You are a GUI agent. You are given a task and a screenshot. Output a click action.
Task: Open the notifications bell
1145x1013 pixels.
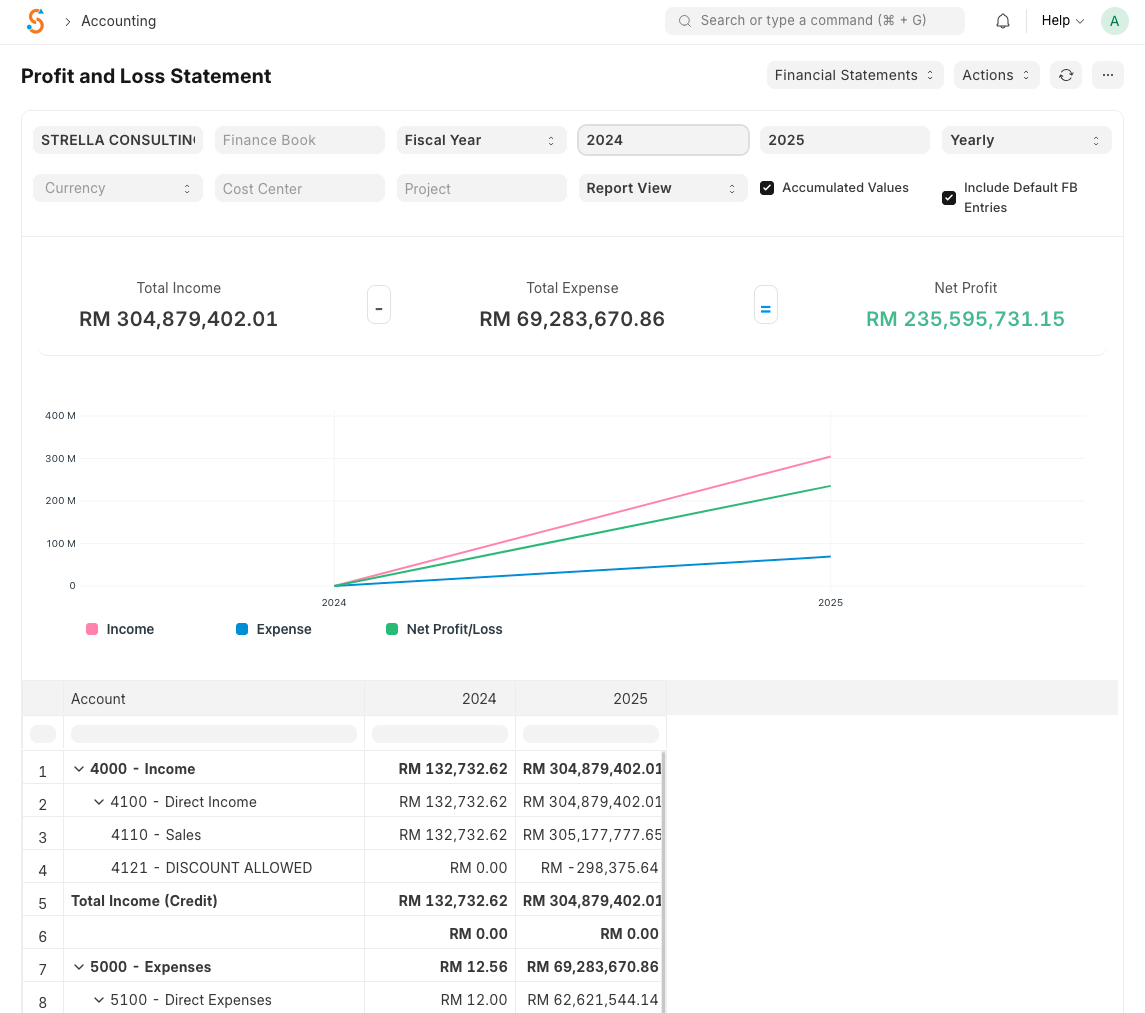point(1003,21)
